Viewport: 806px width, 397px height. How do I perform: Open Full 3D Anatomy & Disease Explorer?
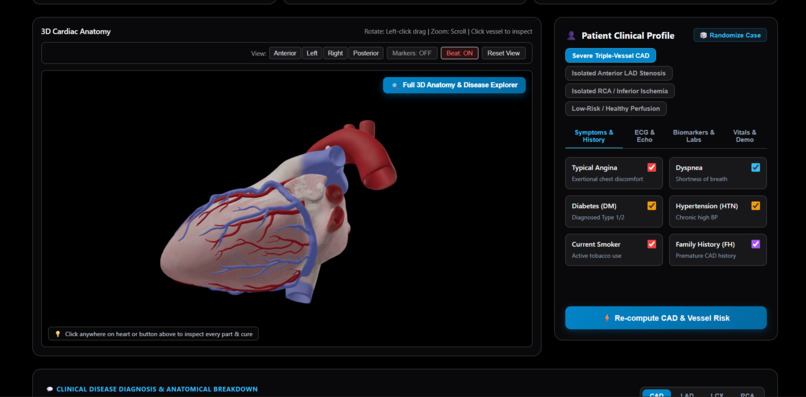pyautogui.click(x=454, y=85)
